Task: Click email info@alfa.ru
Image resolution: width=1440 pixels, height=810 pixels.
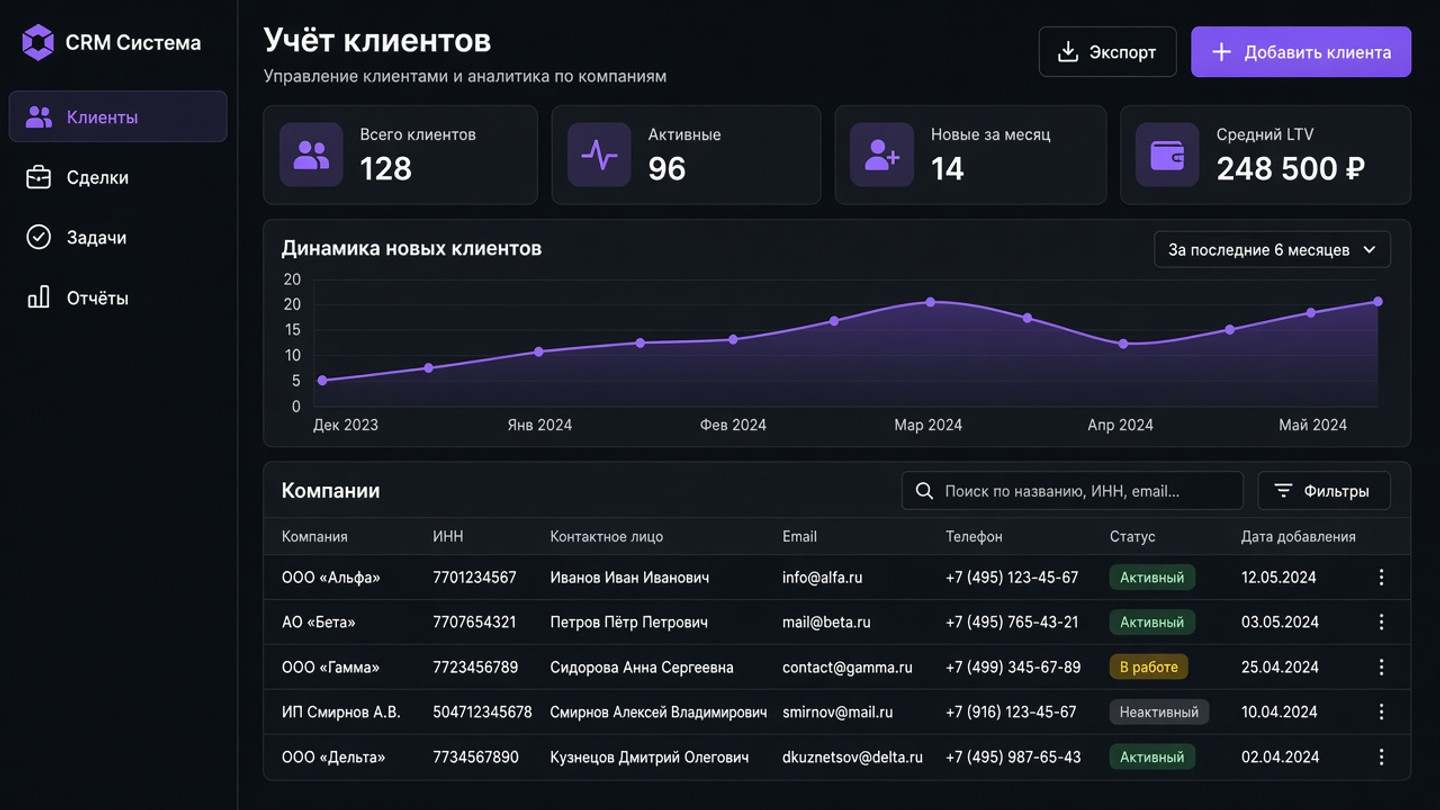Action: [x=822, y=577]
